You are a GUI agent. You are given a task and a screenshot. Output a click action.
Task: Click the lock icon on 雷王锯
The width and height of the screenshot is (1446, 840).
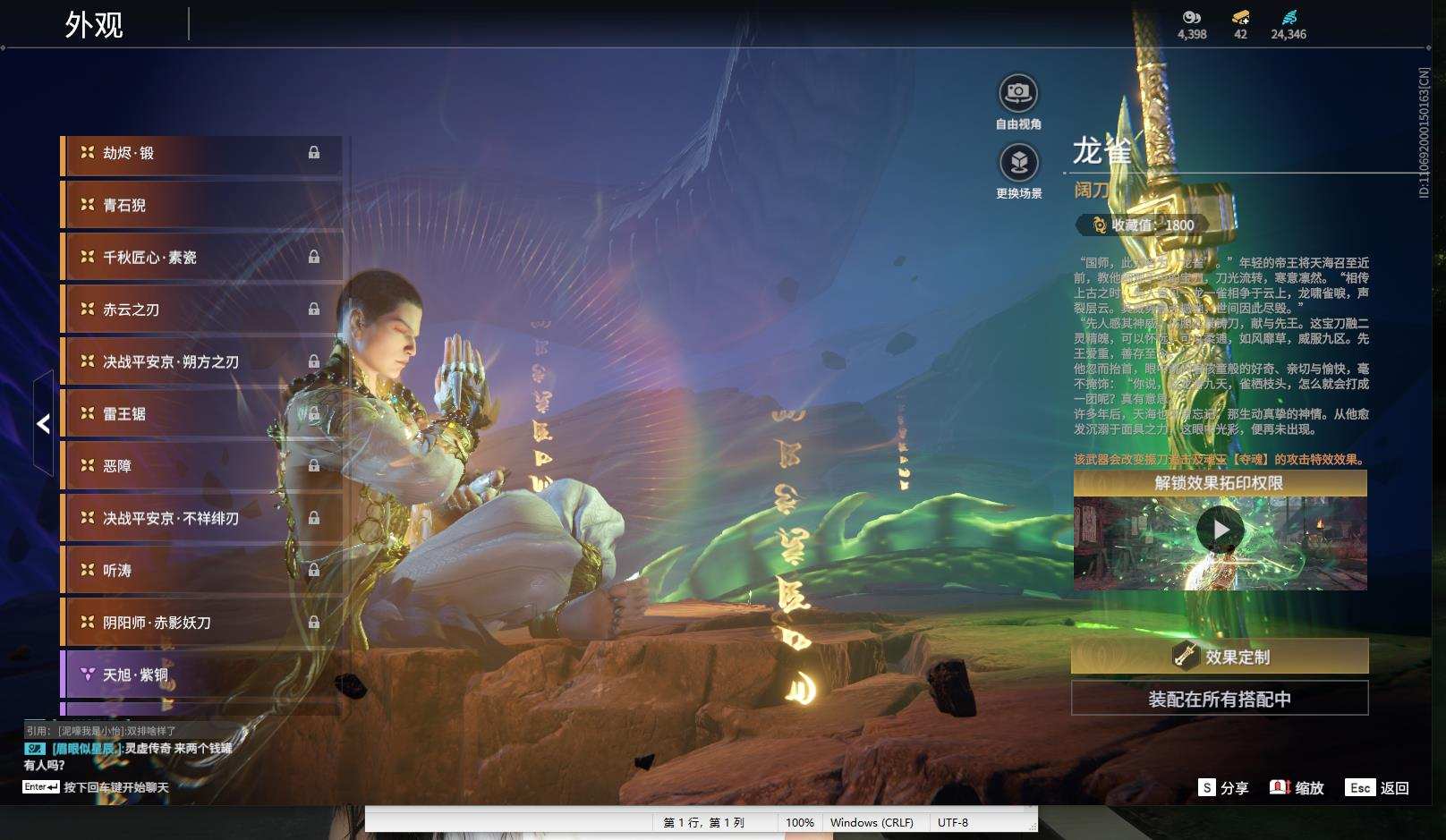pos(314,413)
